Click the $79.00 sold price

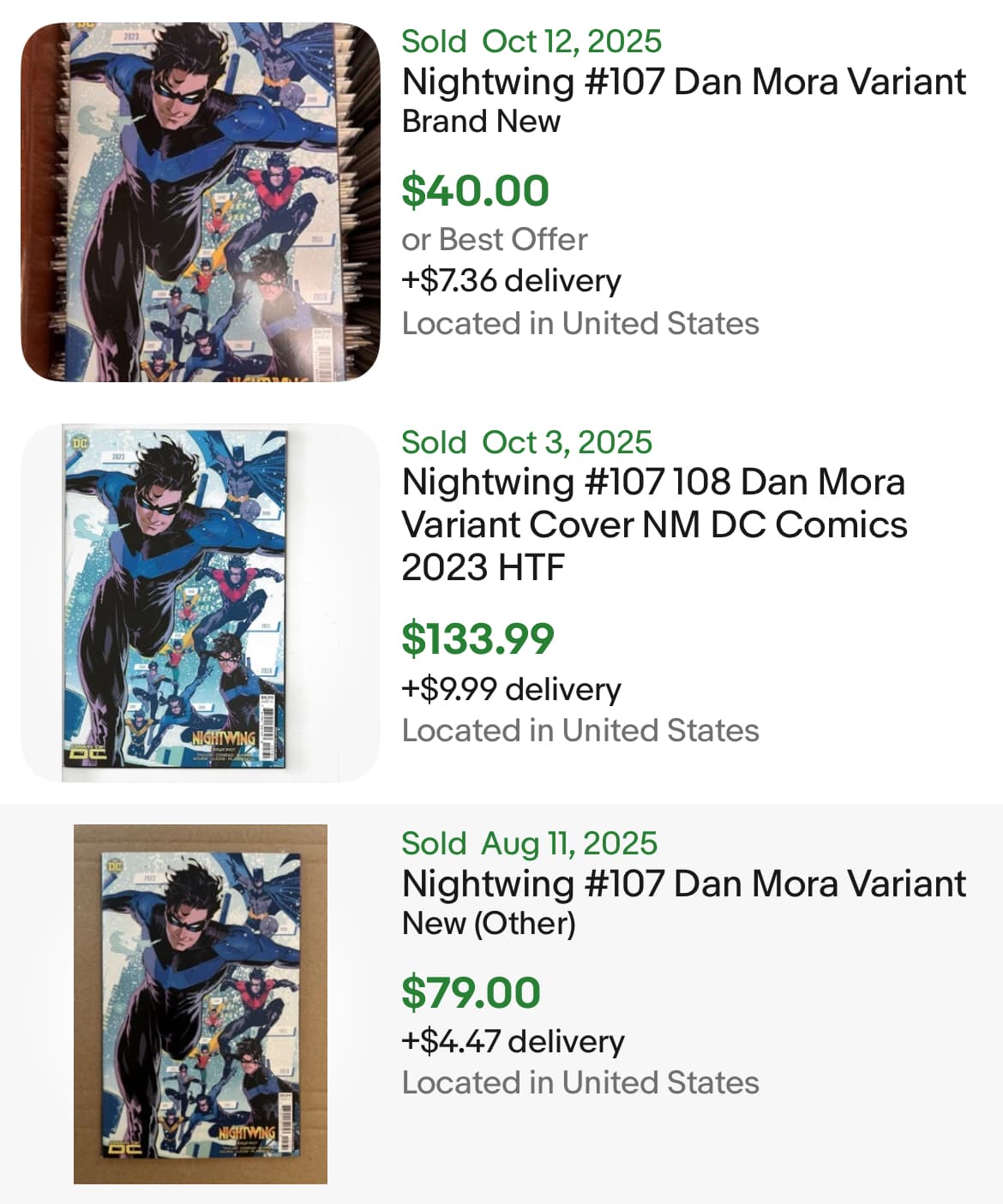click(471, 992)
